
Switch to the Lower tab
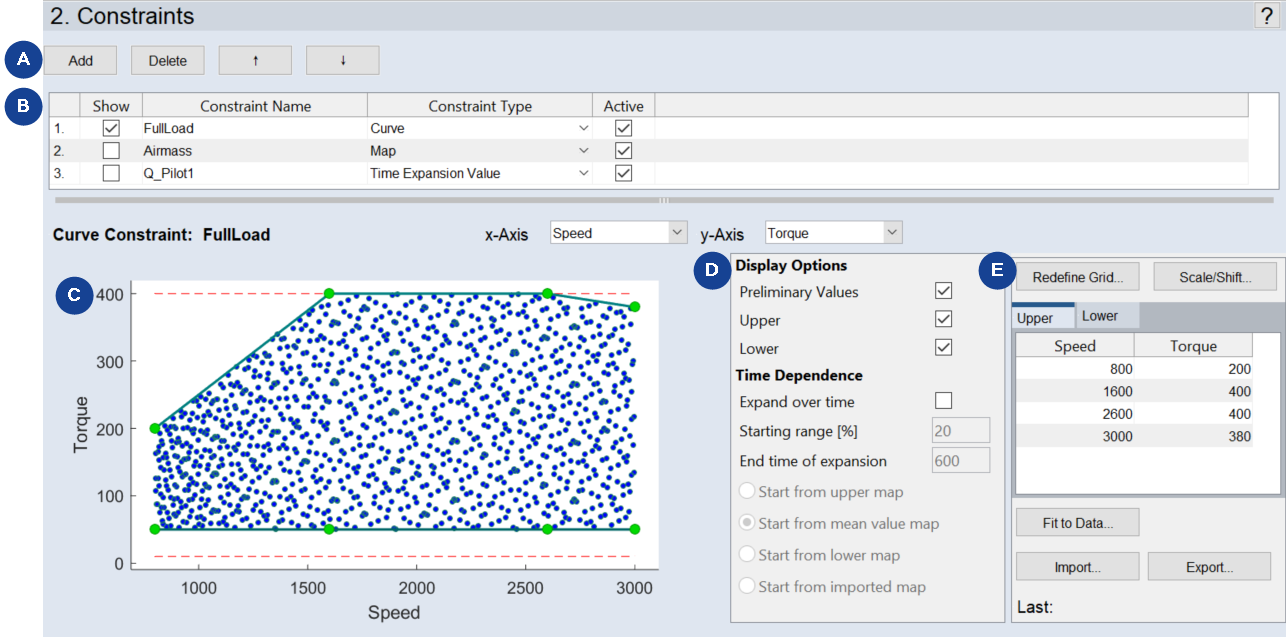coord(1100,316)
